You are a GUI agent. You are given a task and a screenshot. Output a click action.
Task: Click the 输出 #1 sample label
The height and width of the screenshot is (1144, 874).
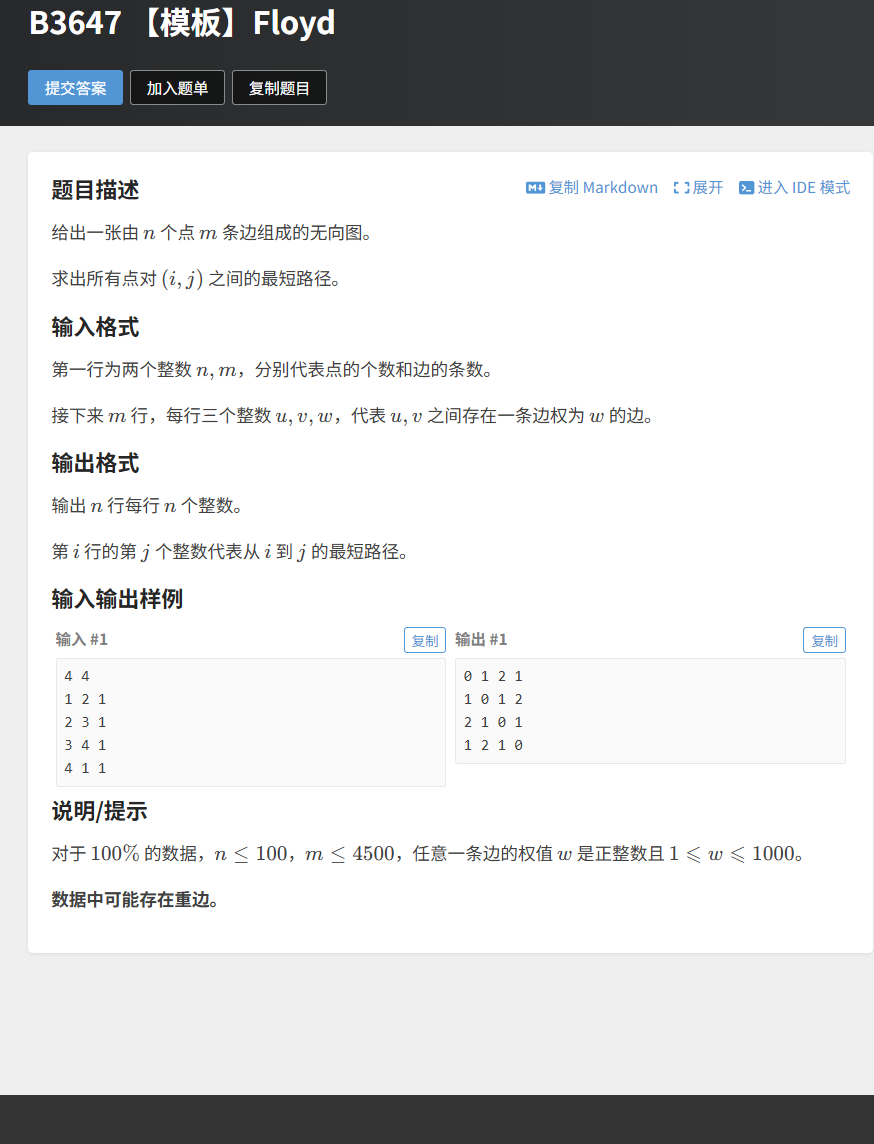point(482,639)
